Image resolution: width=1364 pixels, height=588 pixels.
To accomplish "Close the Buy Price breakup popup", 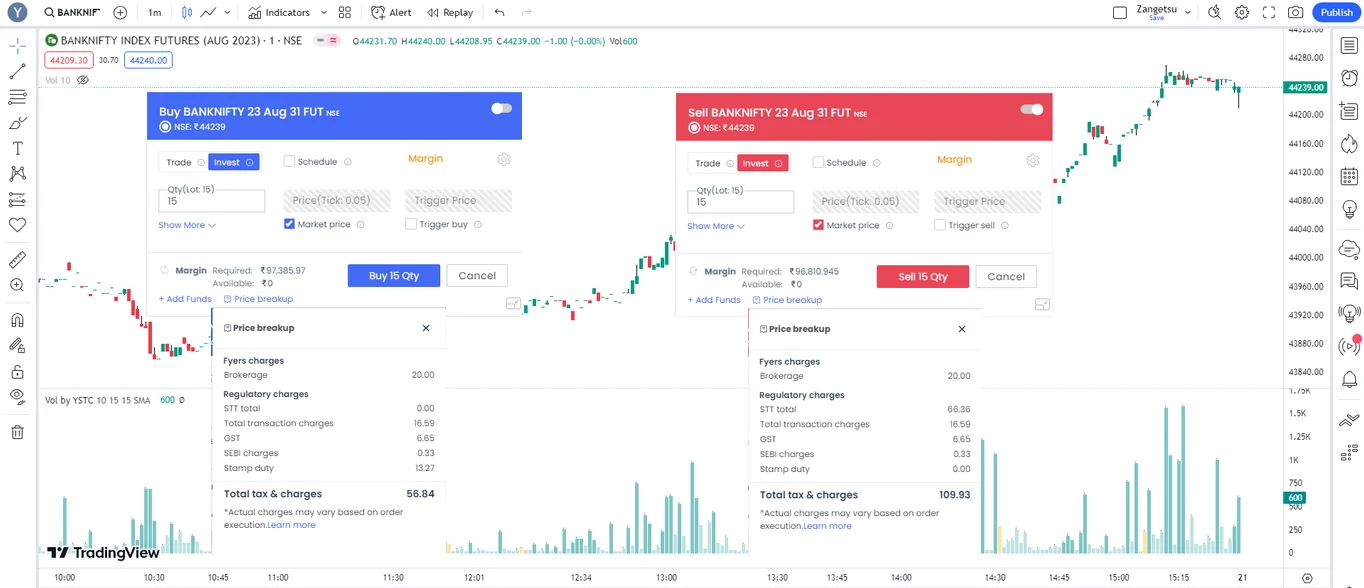I will point(426,328).
